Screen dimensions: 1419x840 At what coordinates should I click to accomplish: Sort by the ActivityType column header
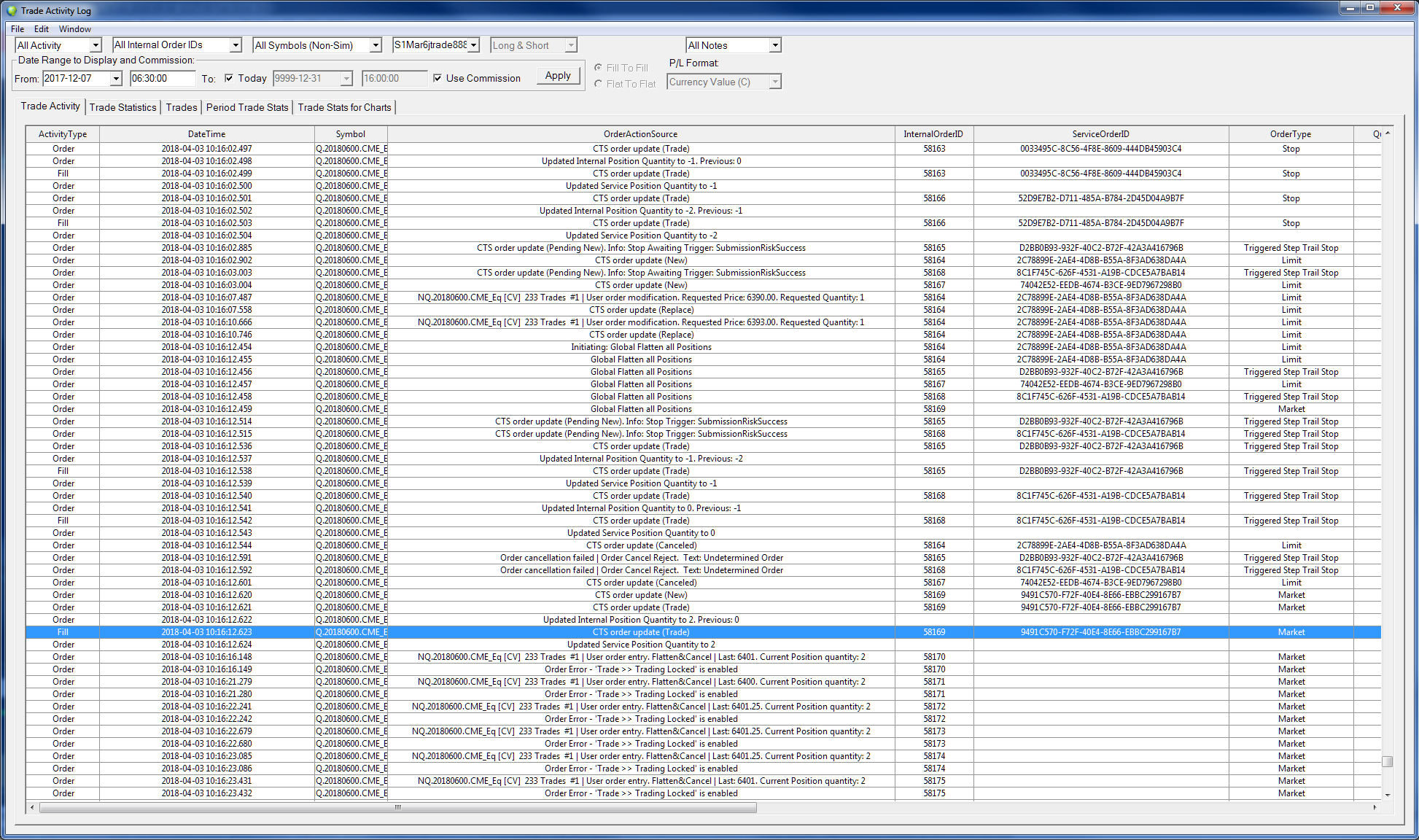pyautogui.click(x=63, y=134)
